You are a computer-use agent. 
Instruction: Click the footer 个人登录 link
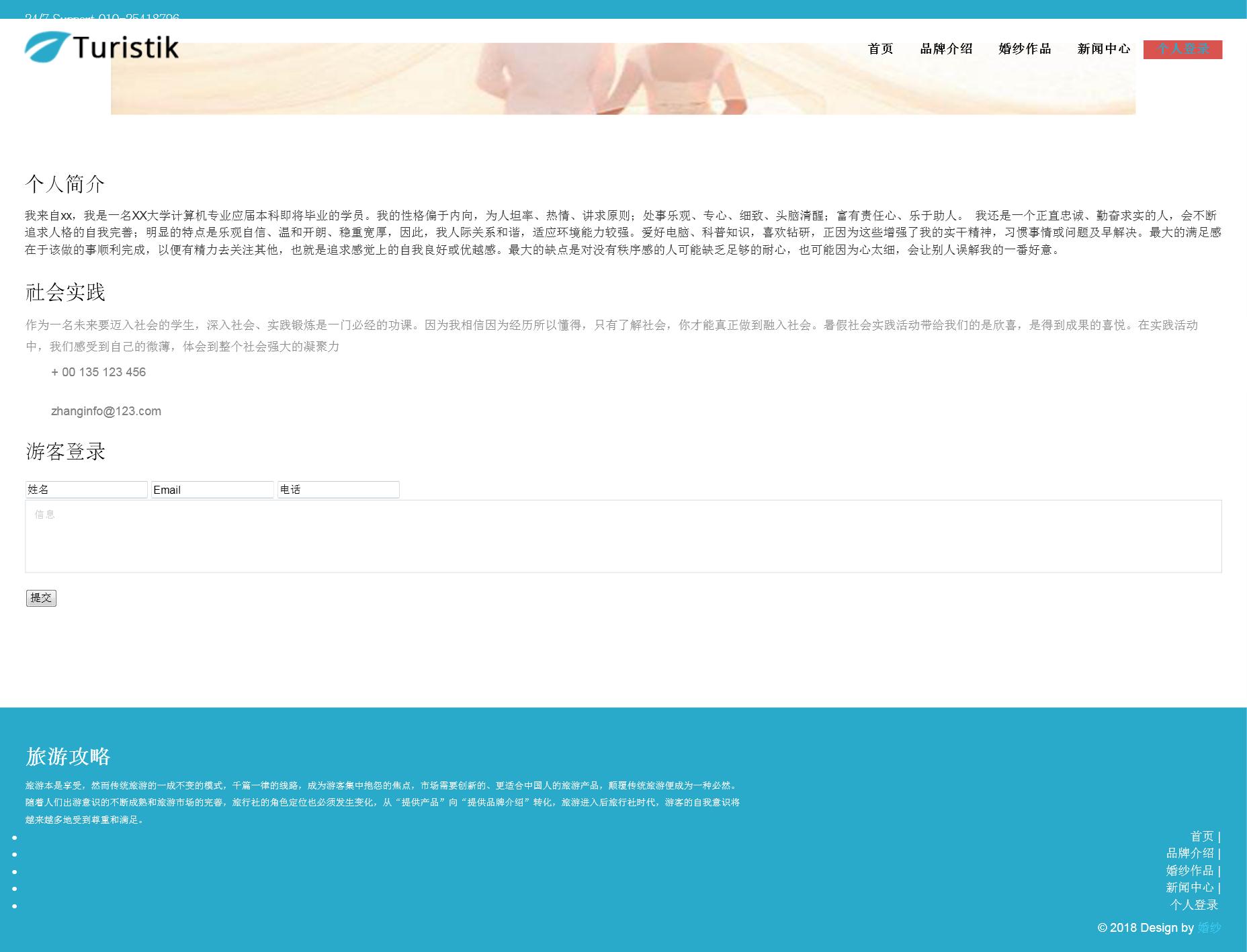(1194, 905)
